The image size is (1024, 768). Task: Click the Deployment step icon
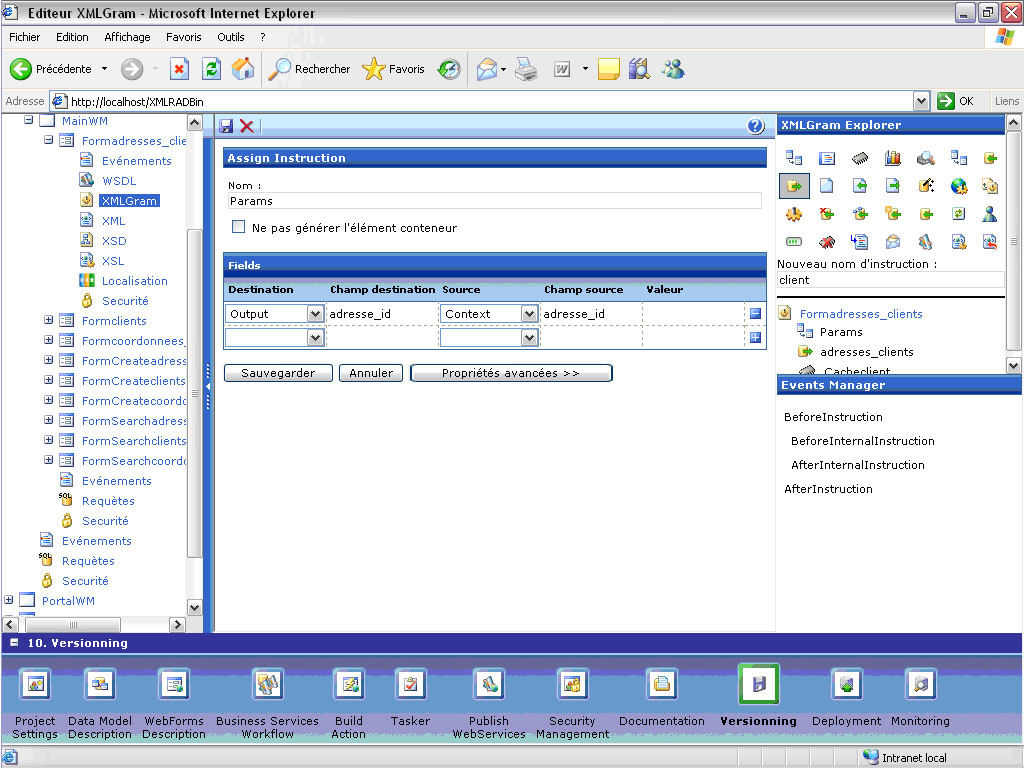[x=847, y=684]
